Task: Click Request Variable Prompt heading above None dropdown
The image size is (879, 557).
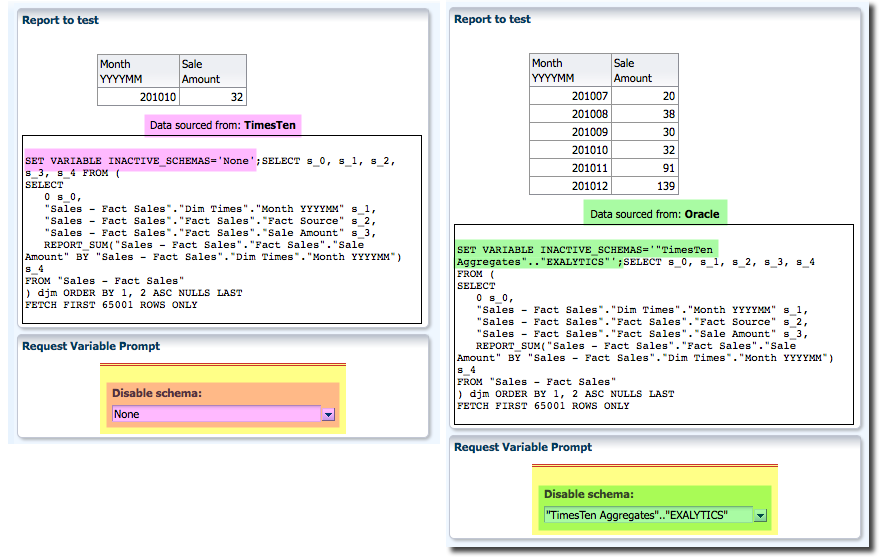Action: coord(91,346)
